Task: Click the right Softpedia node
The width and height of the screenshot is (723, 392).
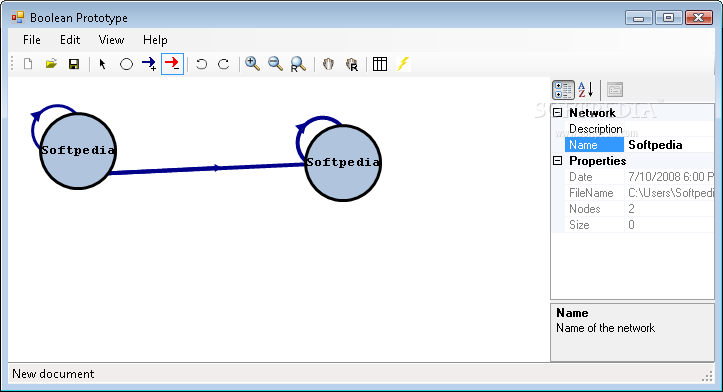Action: pos(343,163)
